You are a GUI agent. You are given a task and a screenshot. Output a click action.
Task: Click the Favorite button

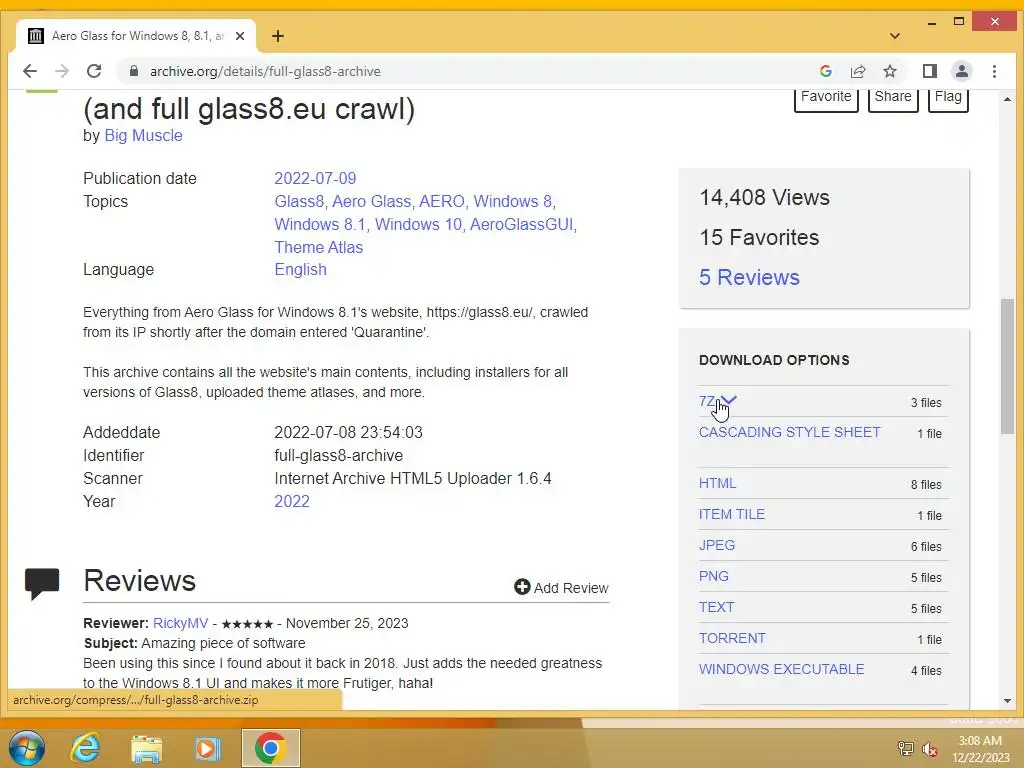point(825,98)
